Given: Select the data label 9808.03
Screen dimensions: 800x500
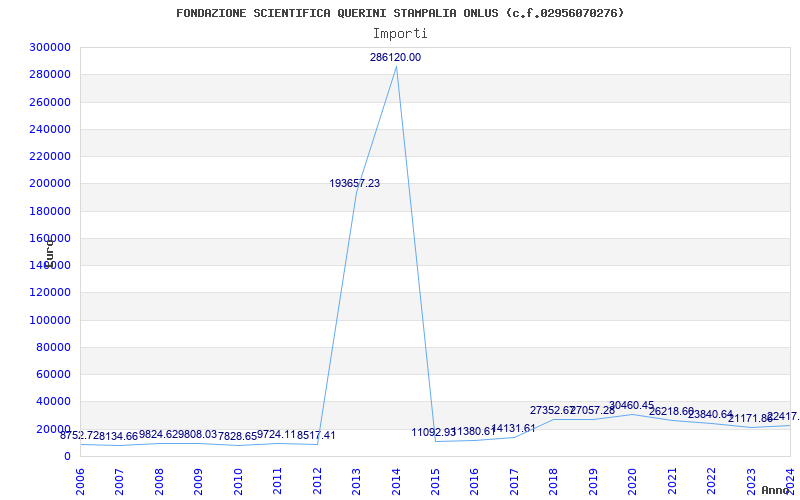Looking at the screenshot, I should [198, 435].
